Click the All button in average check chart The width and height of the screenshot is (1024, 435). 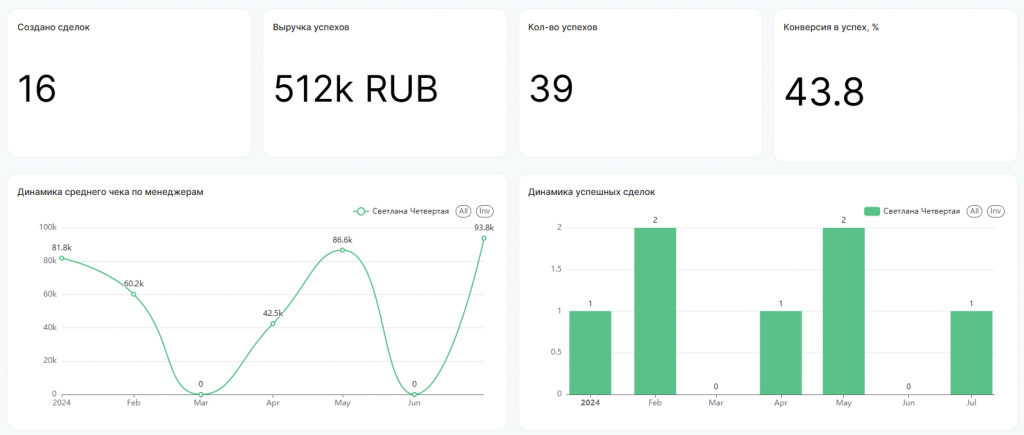click(463, 211)
